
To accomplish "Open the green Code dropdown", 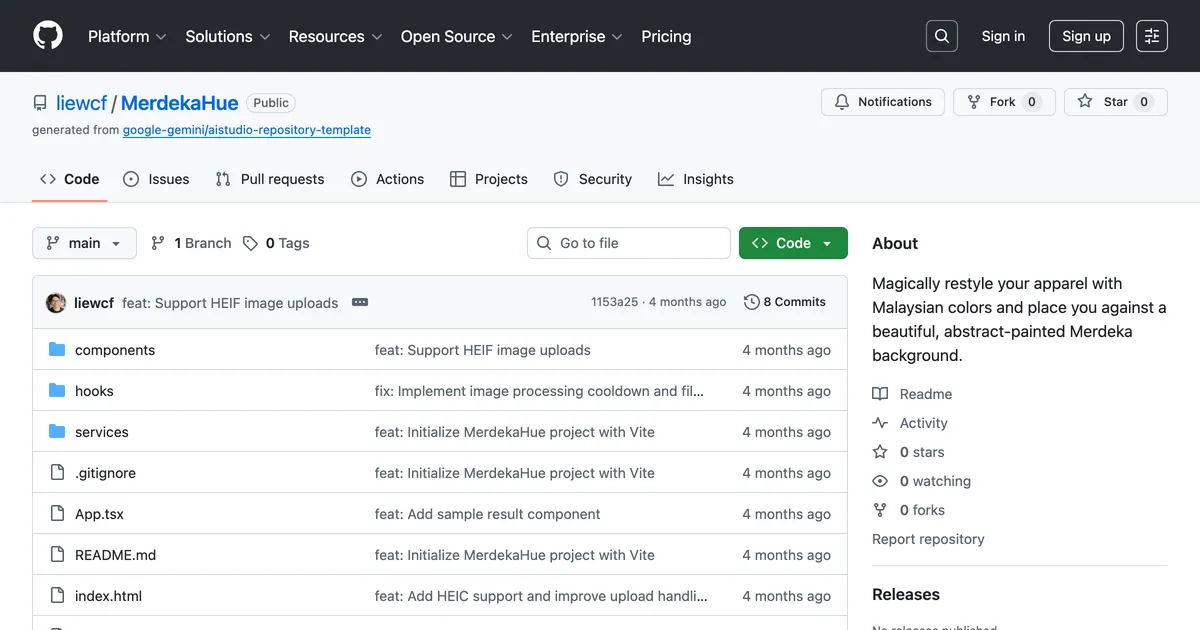I will (x=793, y=242).
